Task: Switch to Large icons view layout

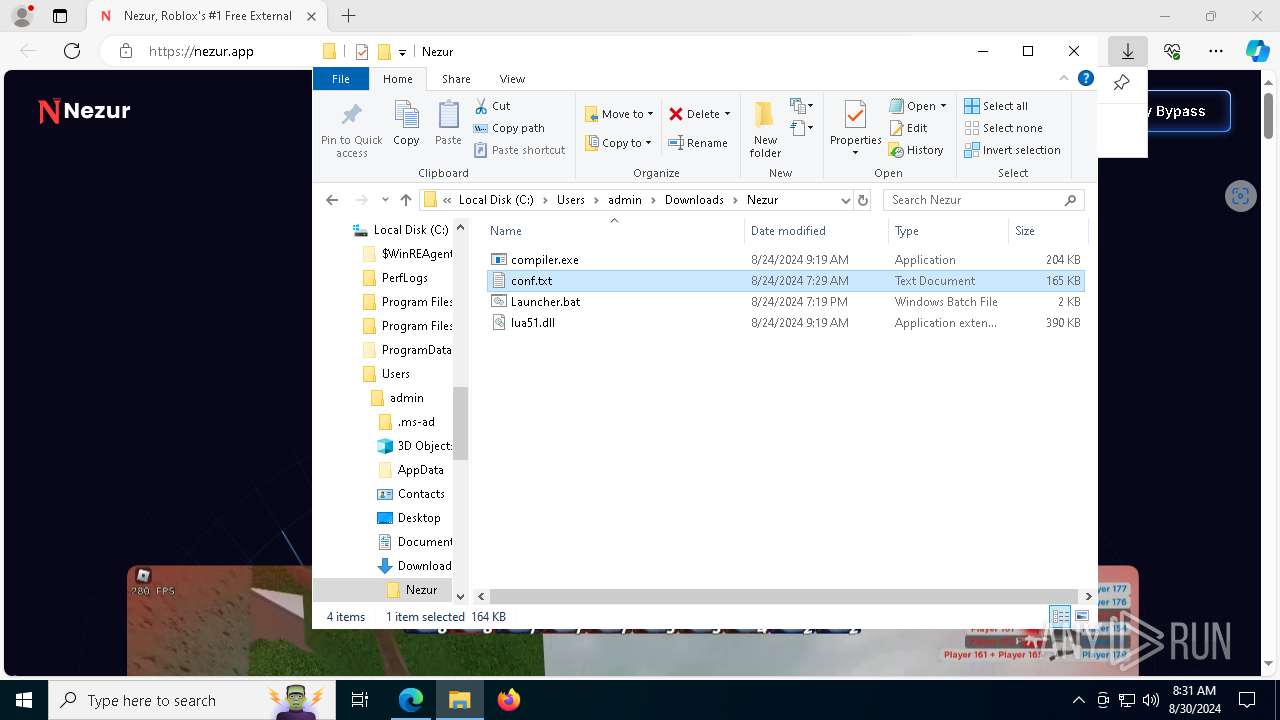Action: [1081, 617]
